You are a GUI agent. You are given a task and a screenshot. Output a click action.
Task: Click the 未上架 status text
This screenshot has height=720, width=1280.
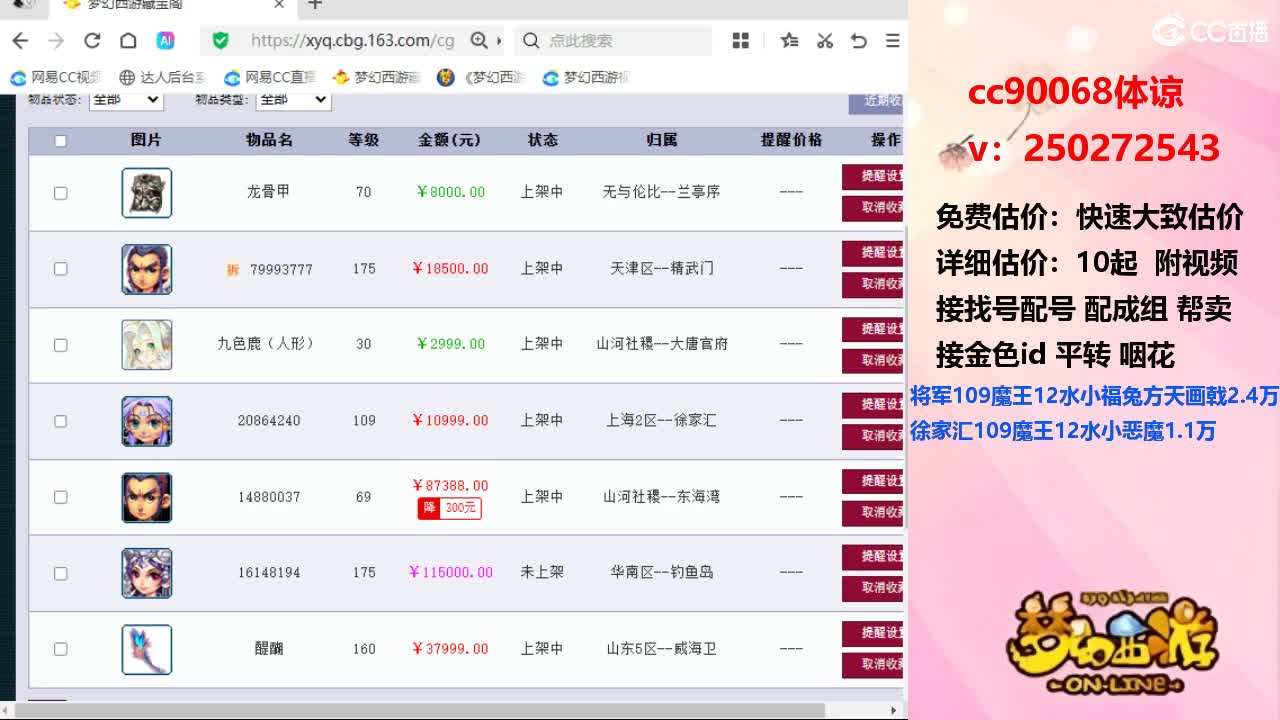point(542,572)
